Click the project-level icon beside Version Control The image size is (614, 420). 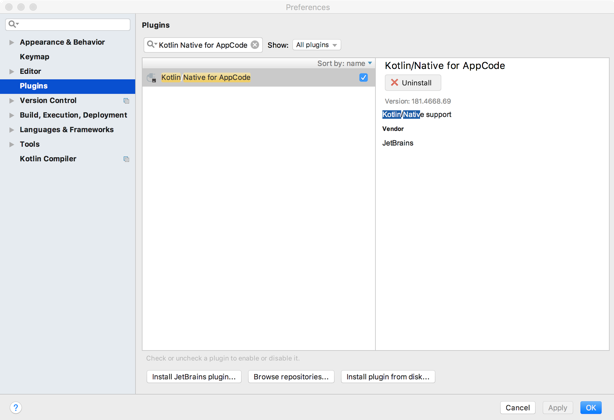126,101
